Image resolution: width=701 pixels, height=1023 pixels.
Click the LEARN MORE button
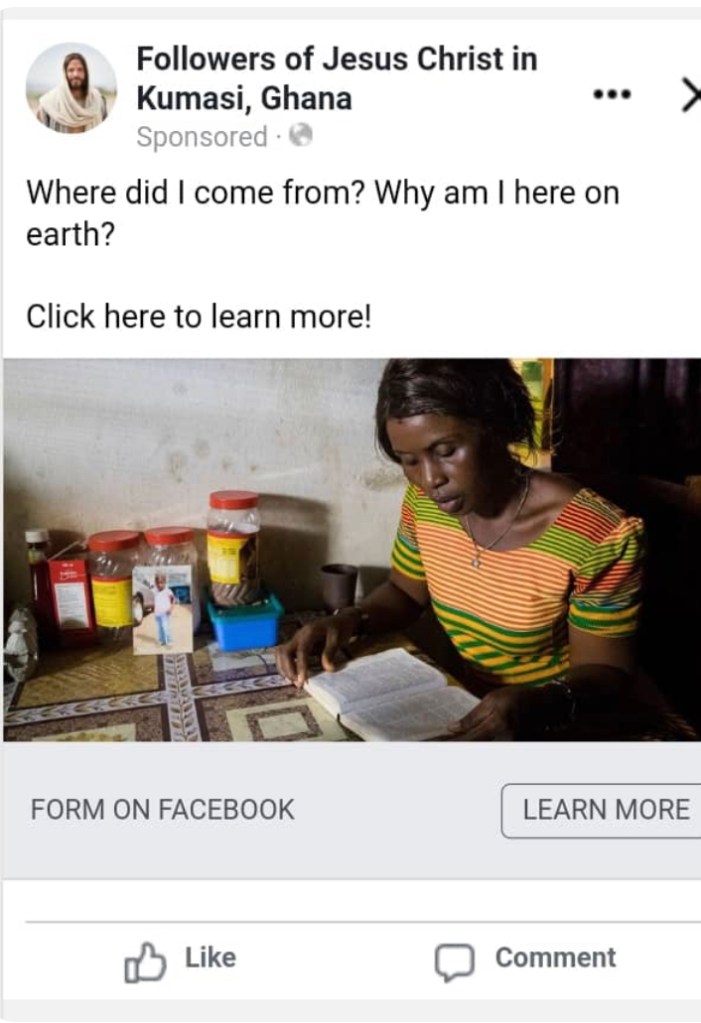[x=604, y=810]
